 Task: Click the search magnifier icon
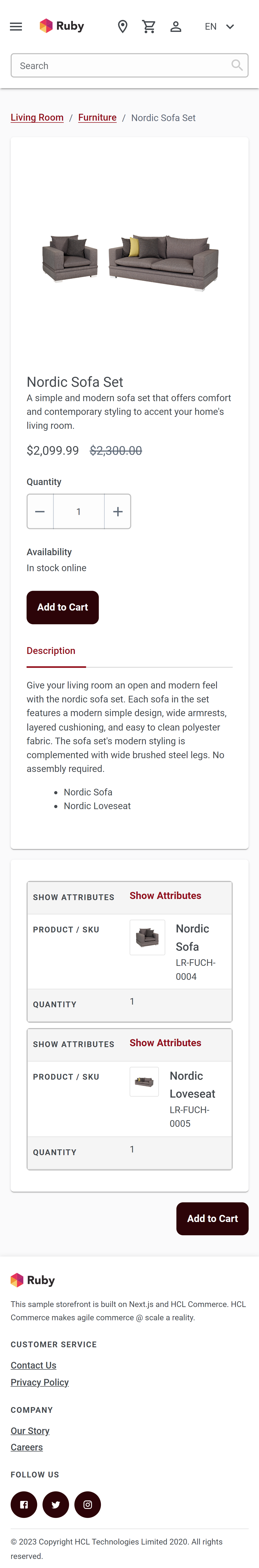tap(236, 65)
